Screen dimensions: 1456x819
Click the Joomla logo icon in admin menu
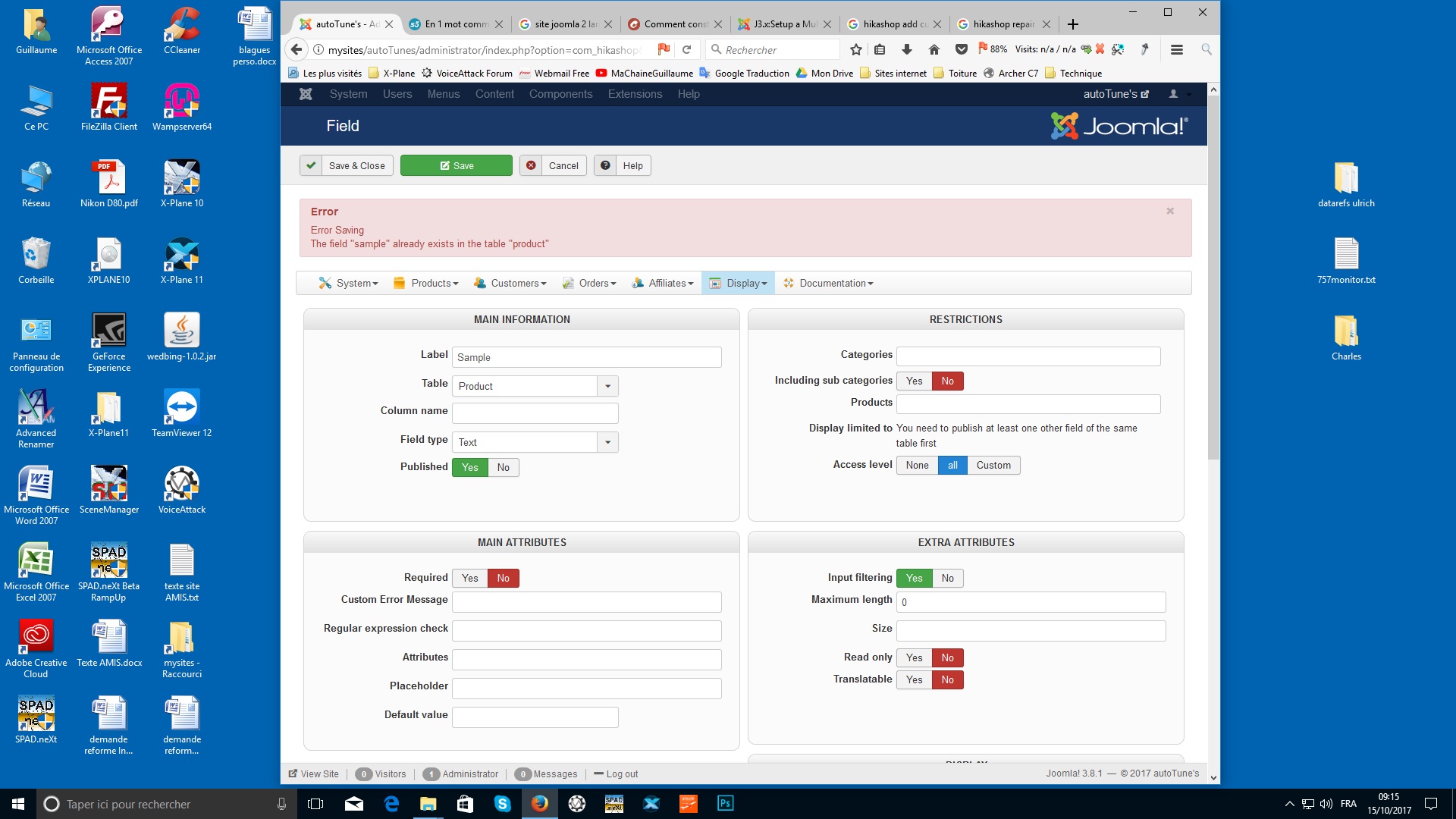pyautogui.click(x=306, y=94)
